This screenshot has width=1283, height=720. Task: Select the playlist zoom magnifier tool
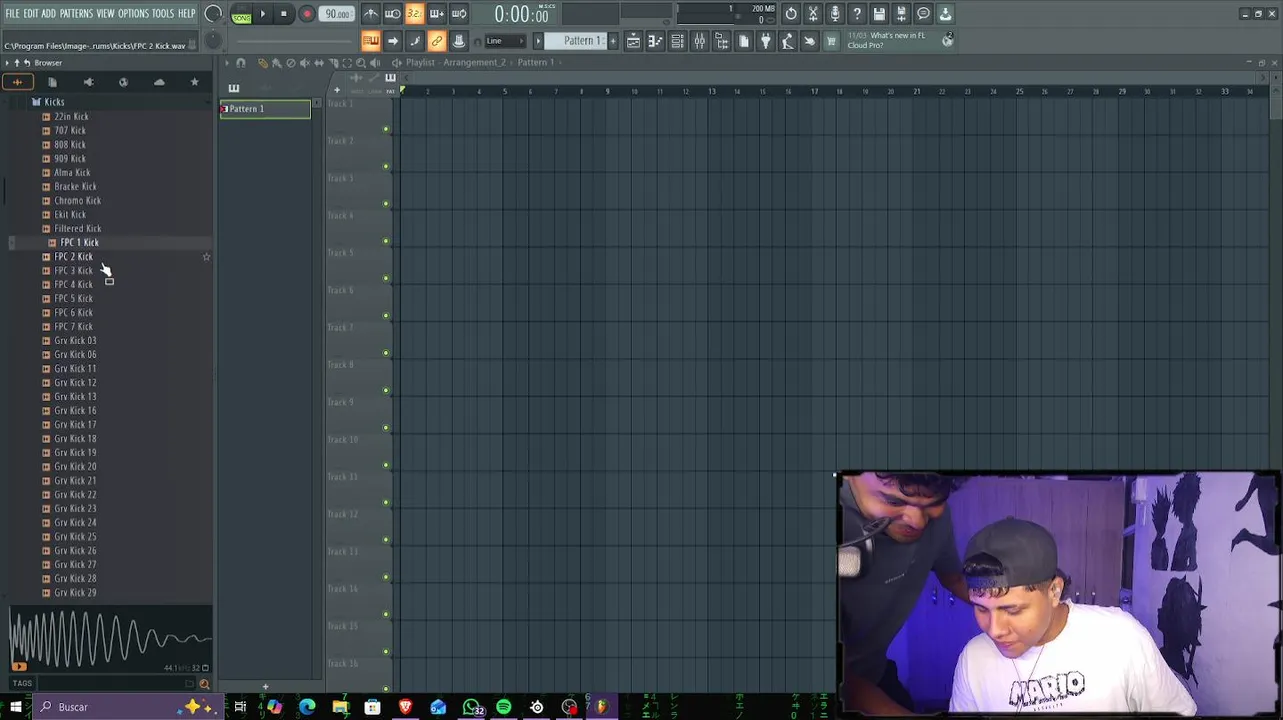pos(361,63)
